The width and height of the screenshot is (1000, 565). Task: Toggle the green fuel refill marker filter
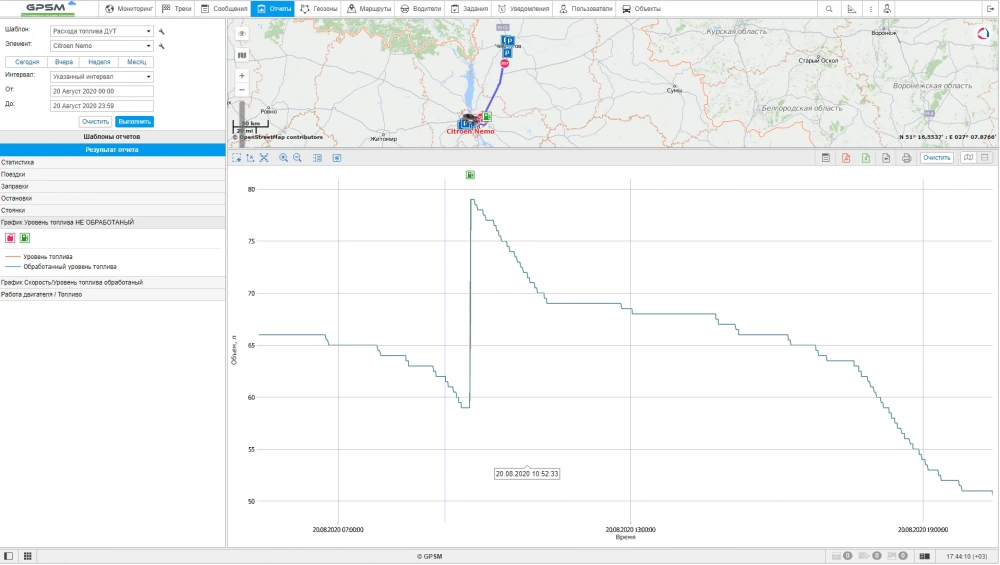pyautogui.click(x=25, y=238)
